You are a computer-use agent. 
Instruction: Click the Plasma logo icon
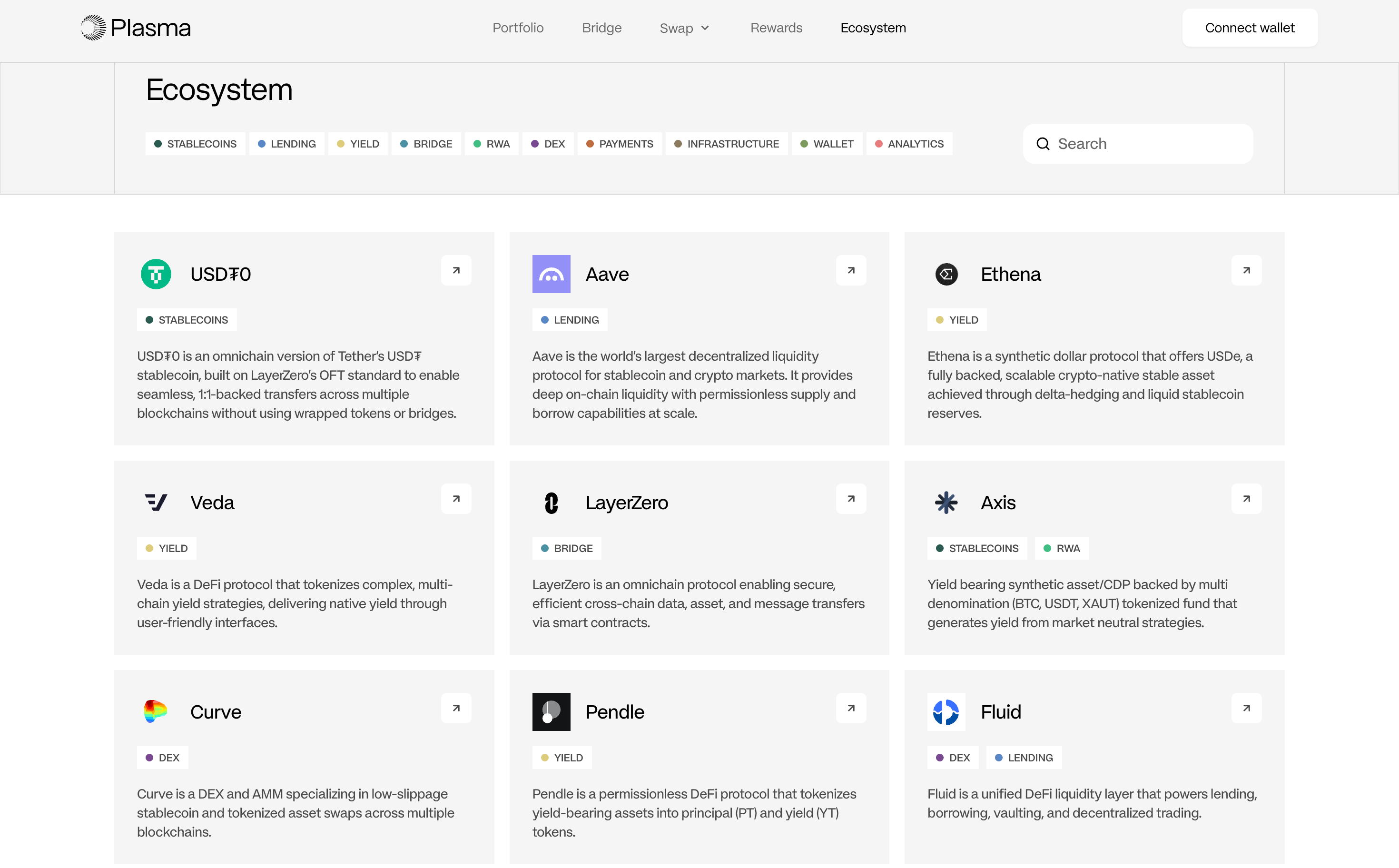[94, 28]
